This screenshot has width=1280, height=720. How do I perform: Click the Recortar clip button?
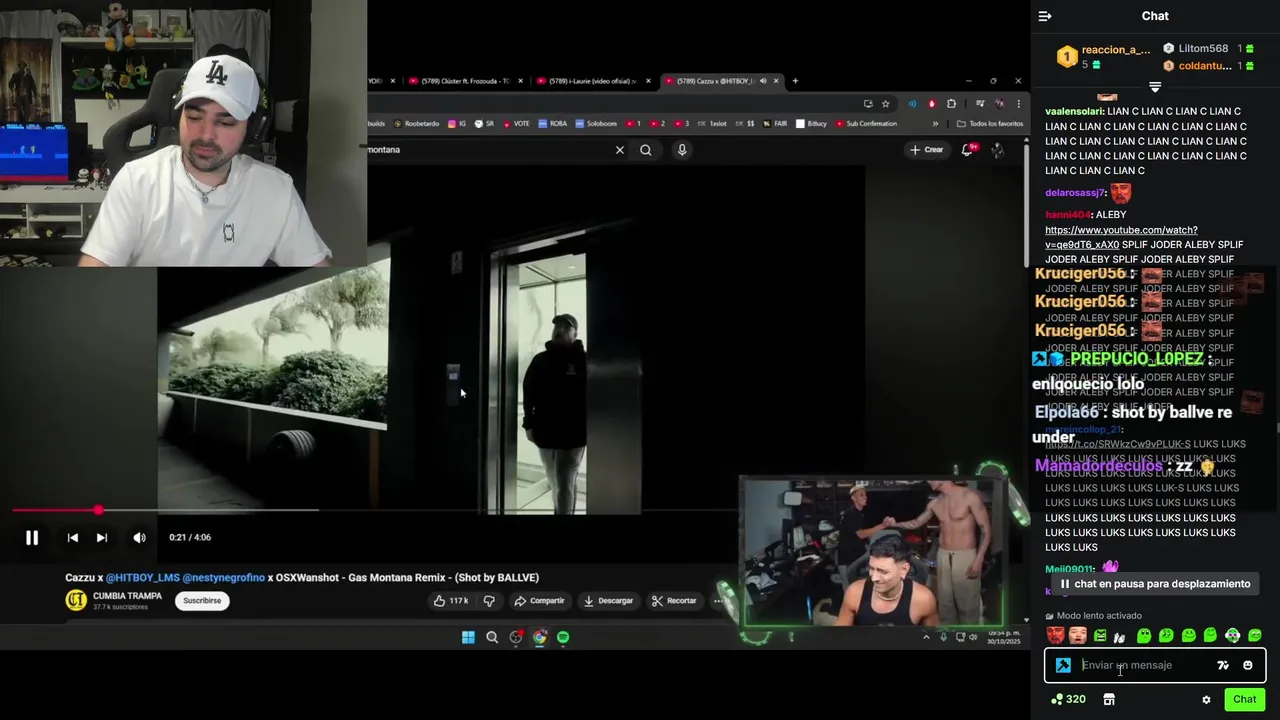[674, 601]
